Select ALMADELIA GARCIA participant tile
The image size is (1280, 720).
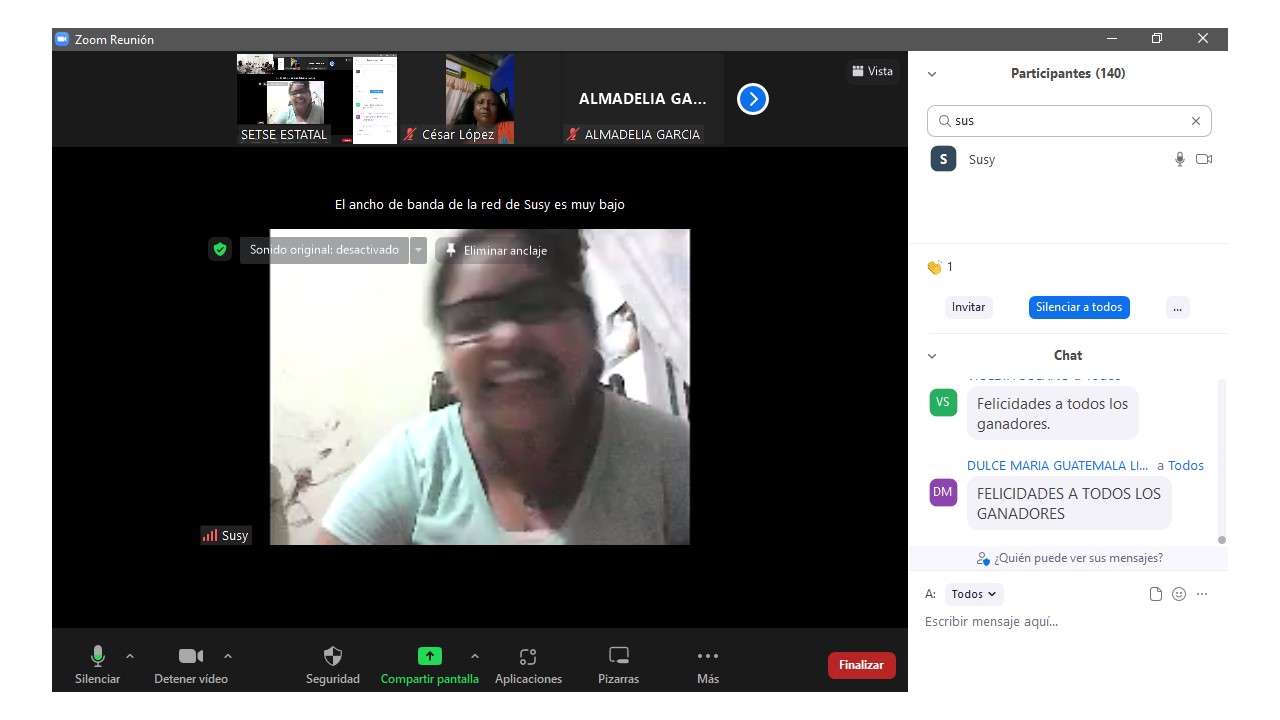(x=643, y=99)
